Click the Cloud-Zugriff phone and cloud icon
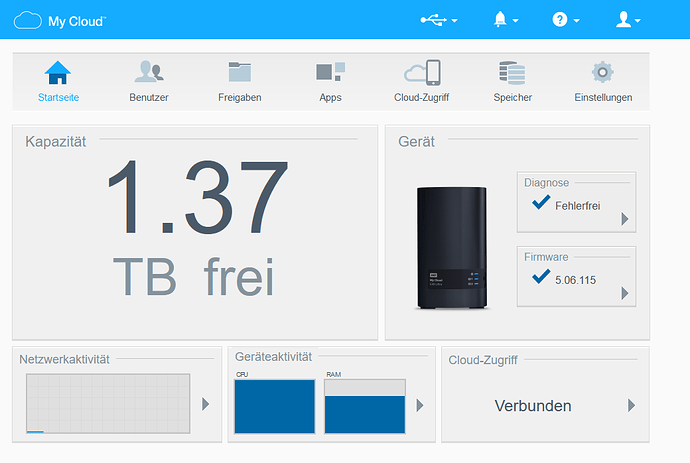690x463 pixels. [422, 73]
